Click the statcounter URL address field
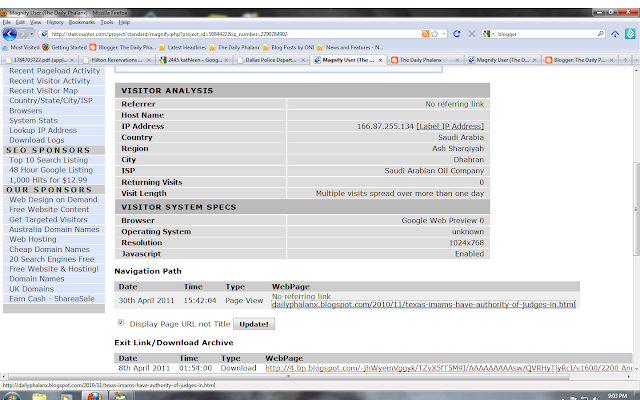The image size is (640, 400). point(235,34)
